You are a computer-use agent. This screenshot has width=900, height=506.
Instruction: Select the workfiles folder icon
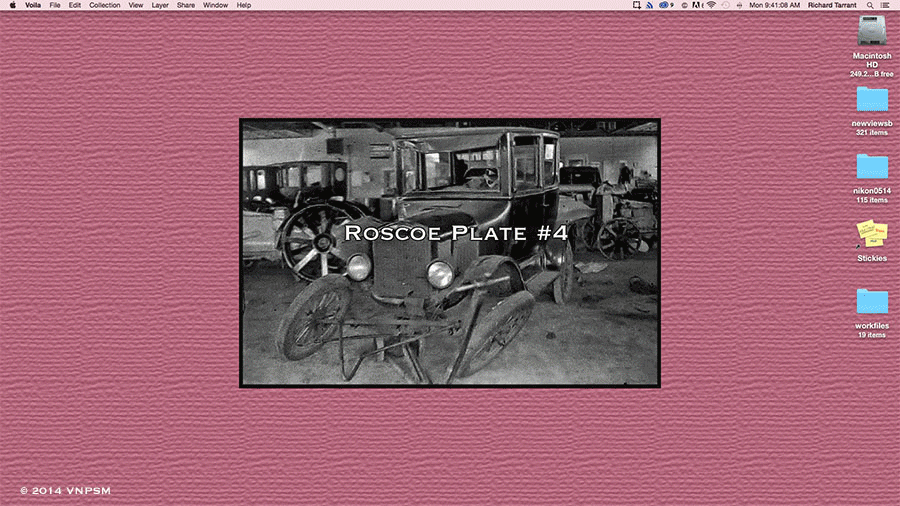tap(871, 301)
